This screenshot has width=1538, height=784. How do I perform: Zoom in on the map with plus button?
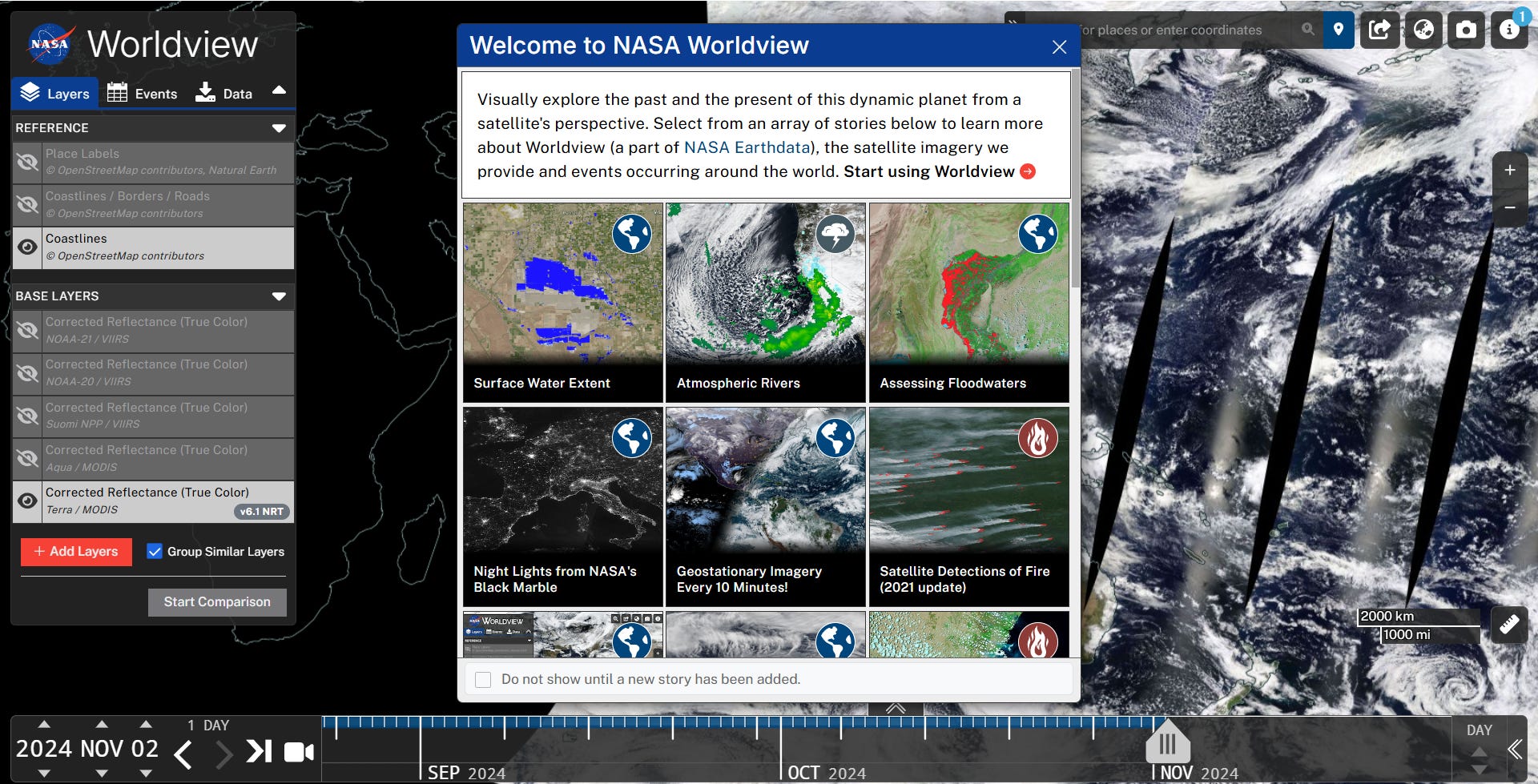(1509, 170)
